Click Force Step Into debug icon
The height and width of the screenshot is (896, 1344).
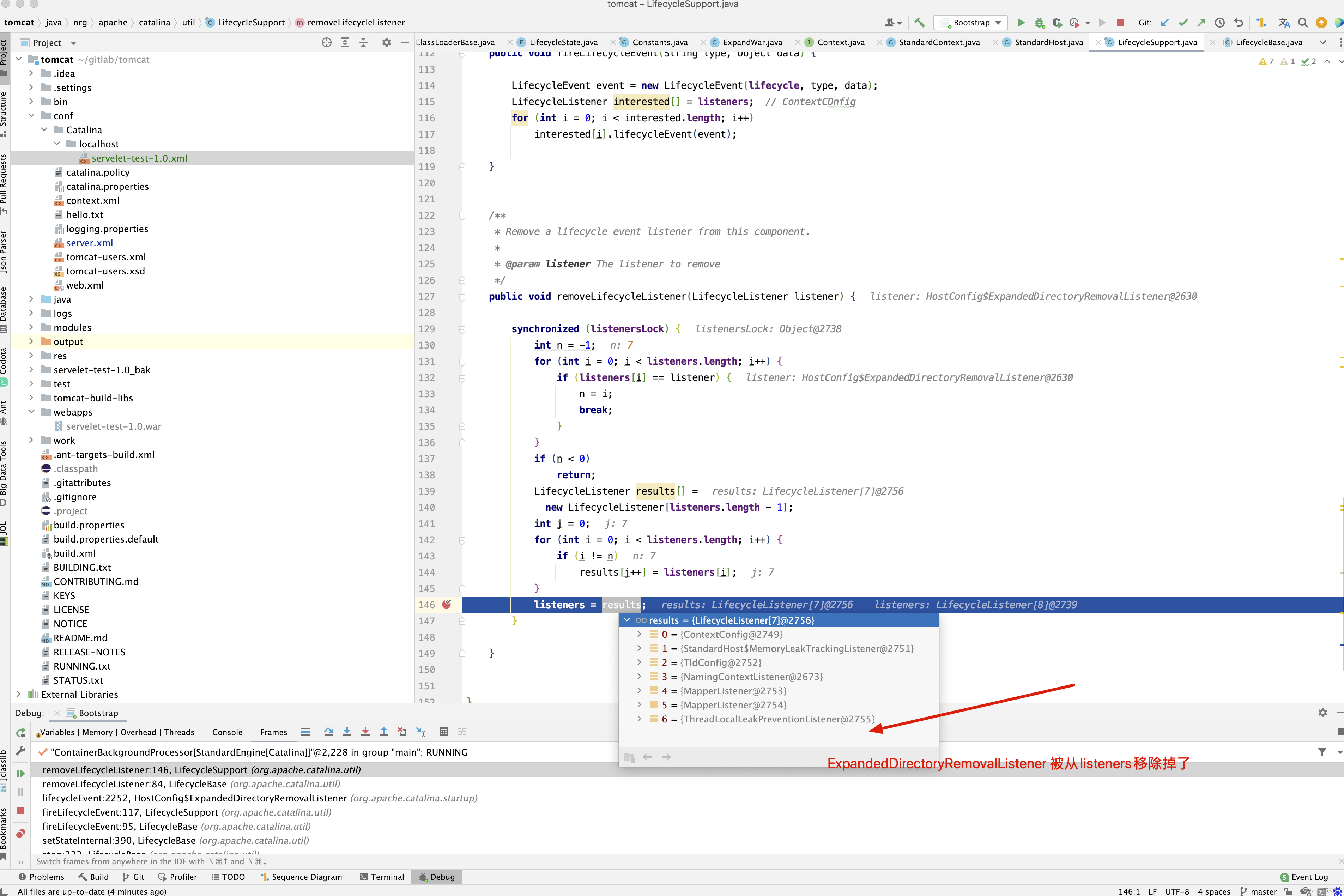(365, 732)
